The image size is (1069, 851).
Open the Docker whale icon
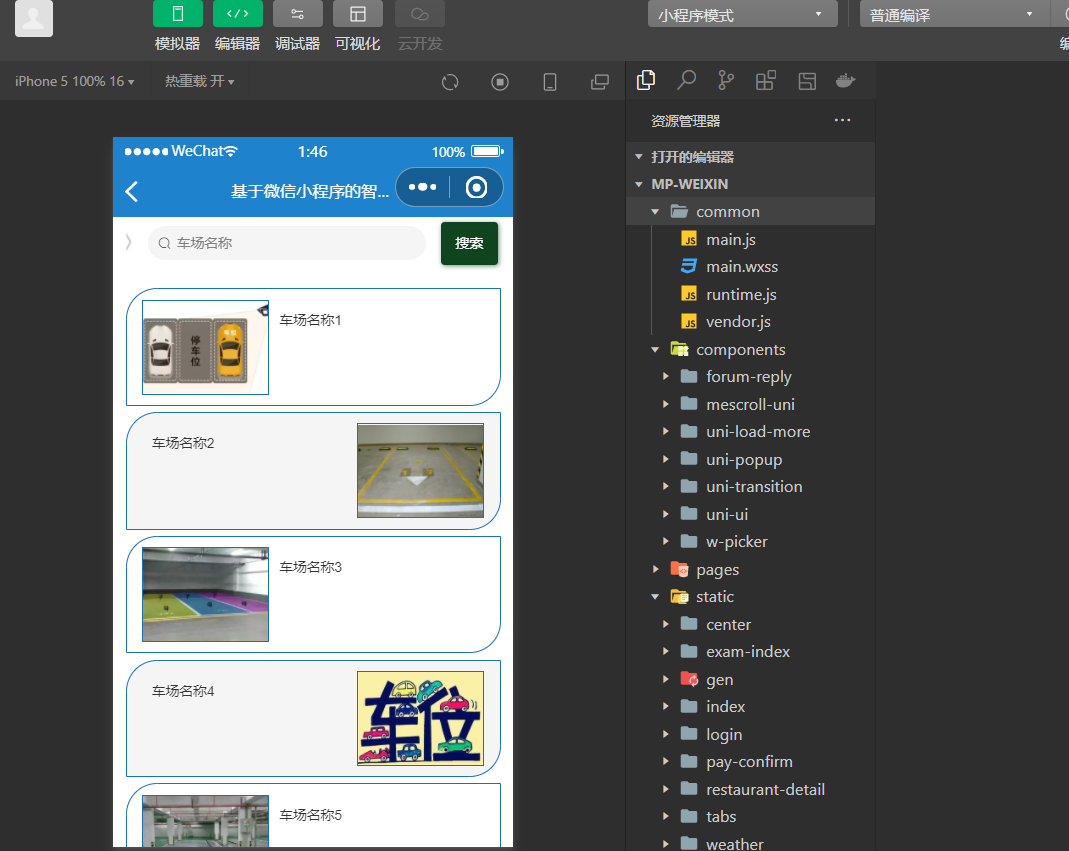[845, 80]
